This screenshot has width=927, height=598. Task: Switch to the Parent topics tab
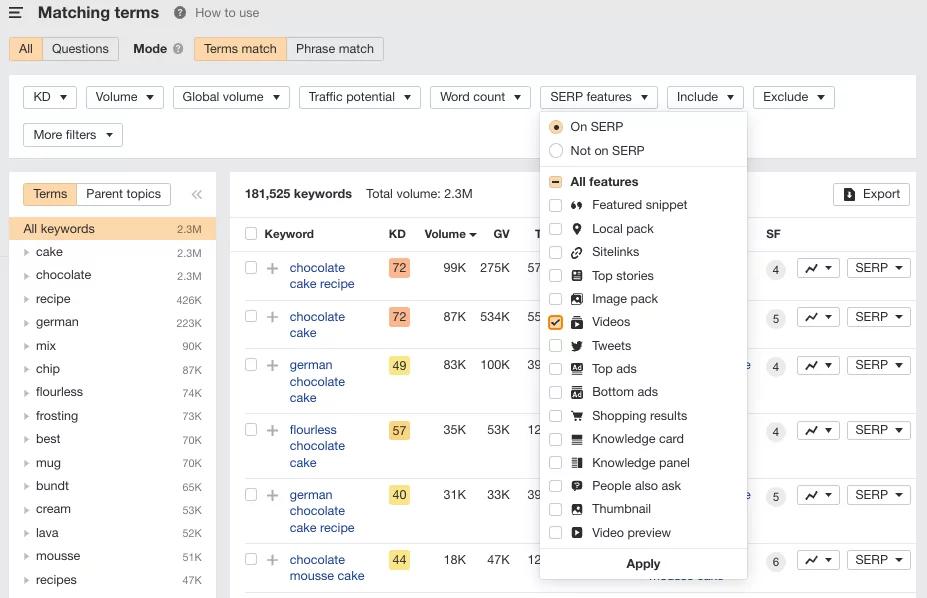click(x=124, y=194)
